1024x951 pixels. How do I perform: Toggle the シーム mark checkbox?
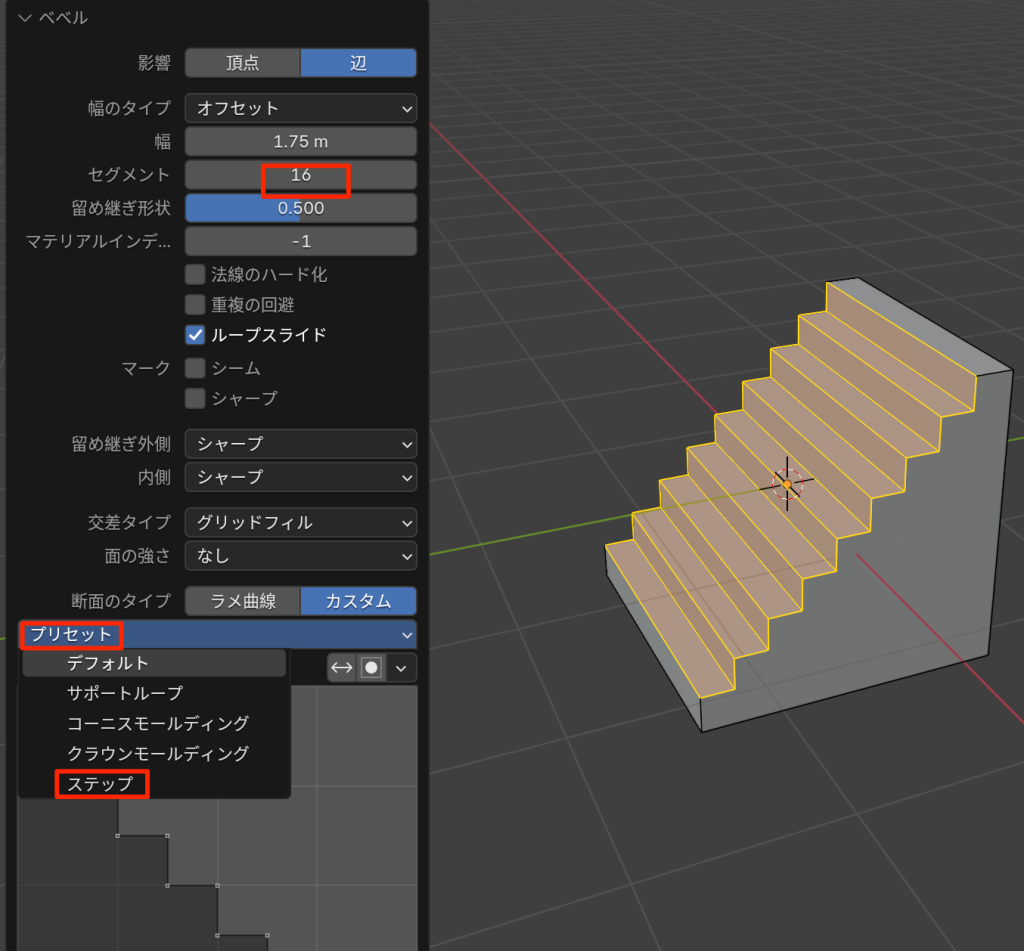coord(195,368)
